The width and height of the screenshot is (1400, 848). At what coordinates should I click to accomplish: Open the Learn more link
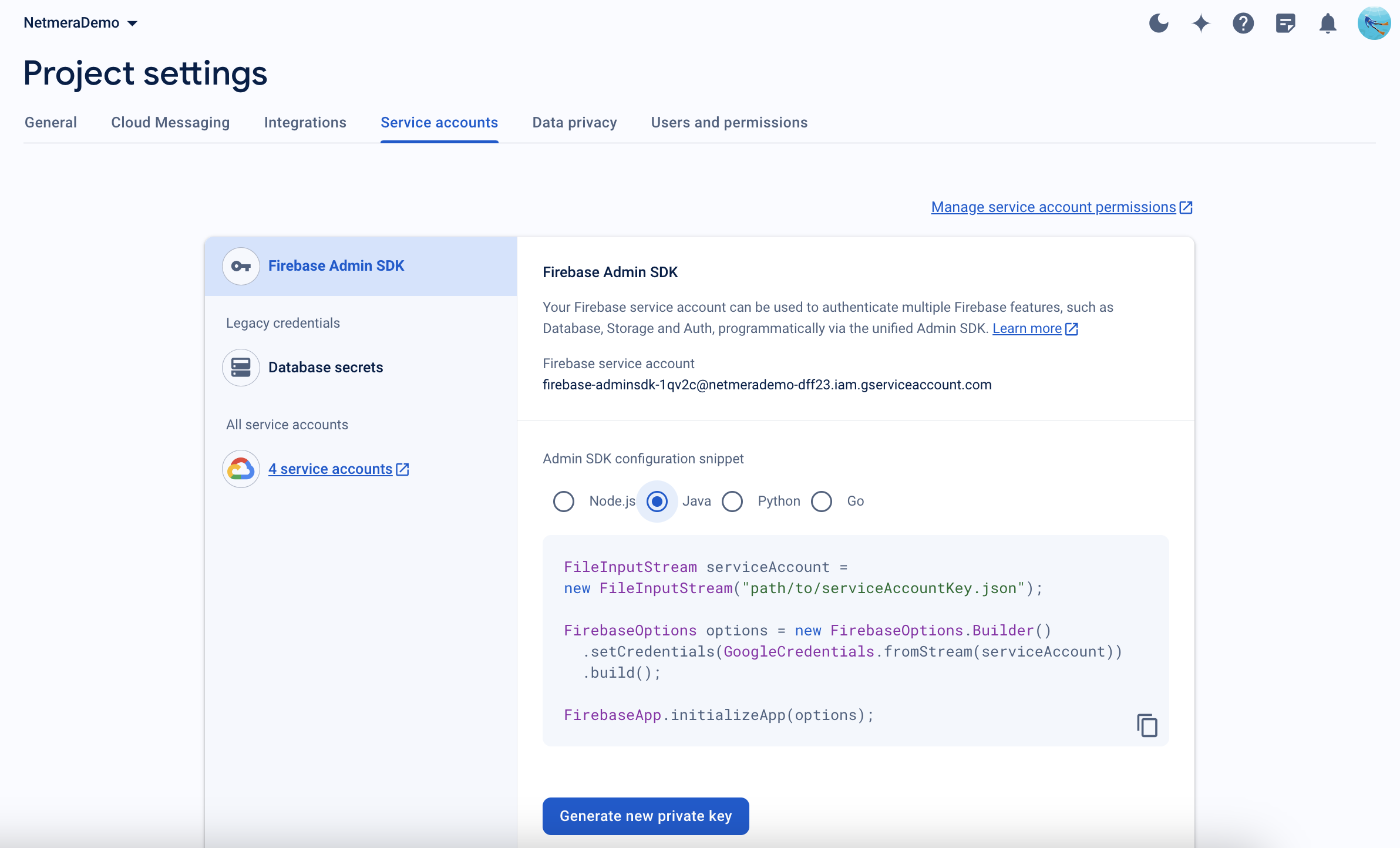pyautogui.click(x=1027, y=329)
